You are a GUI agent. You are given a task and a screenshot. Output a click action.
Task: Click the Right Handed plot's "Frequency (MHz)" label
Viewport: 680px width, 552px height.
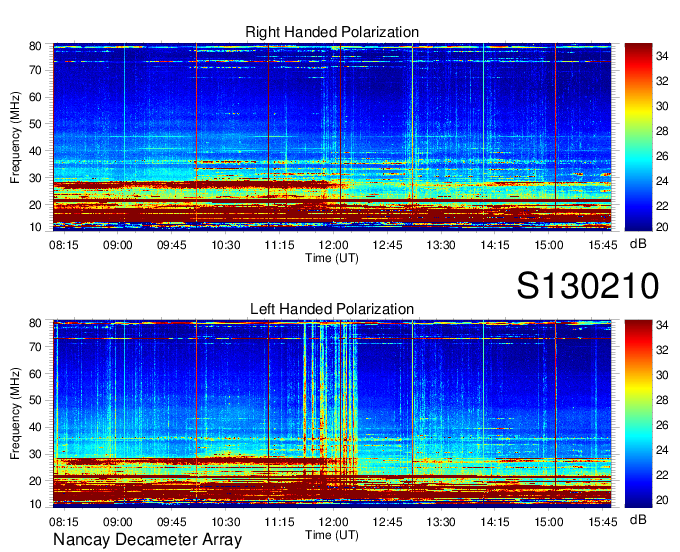[x=15, y=137]
